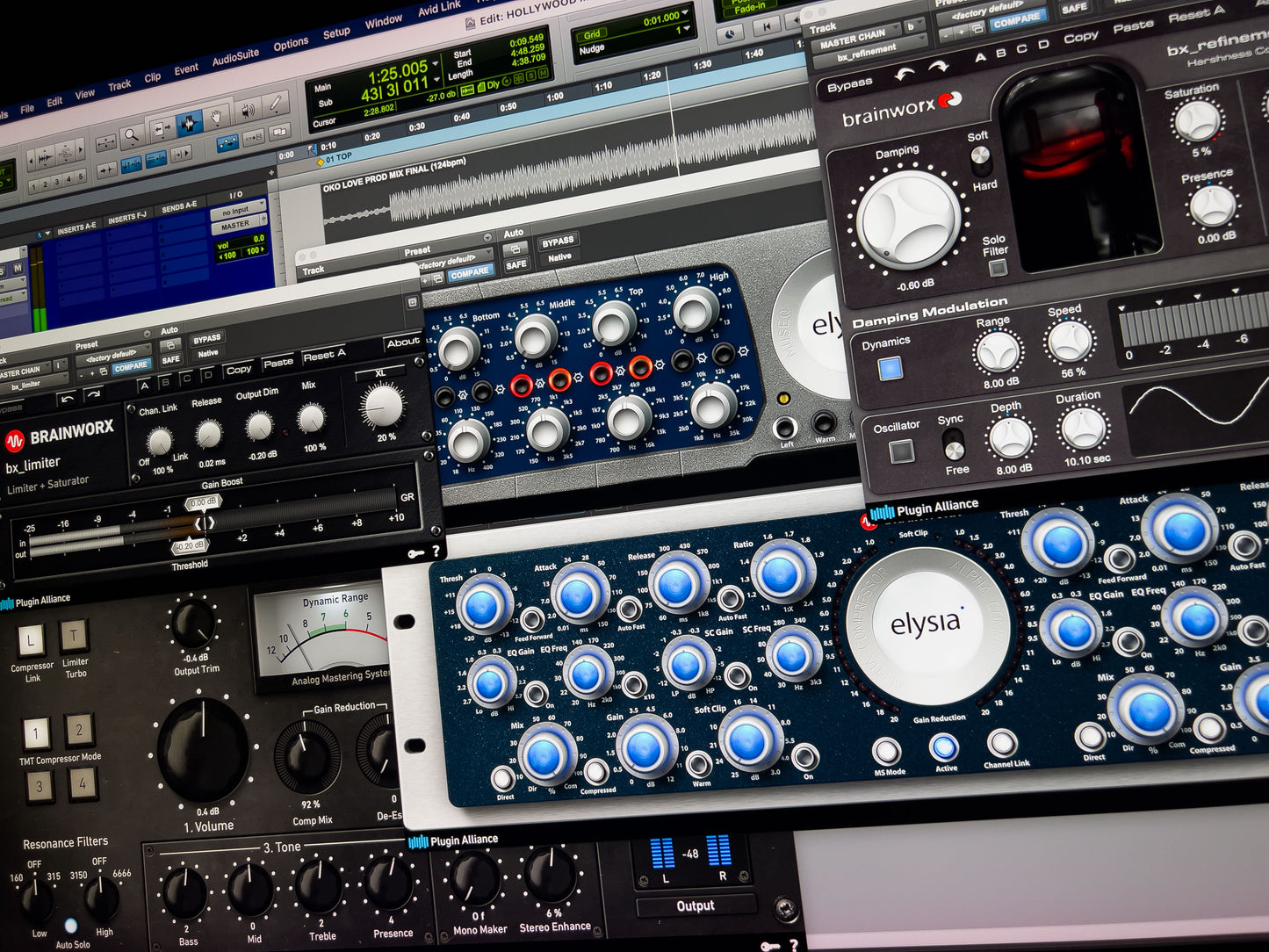Click zoom preset 1 button
This screenshot has height=952, width=1269.
point(33,187)
